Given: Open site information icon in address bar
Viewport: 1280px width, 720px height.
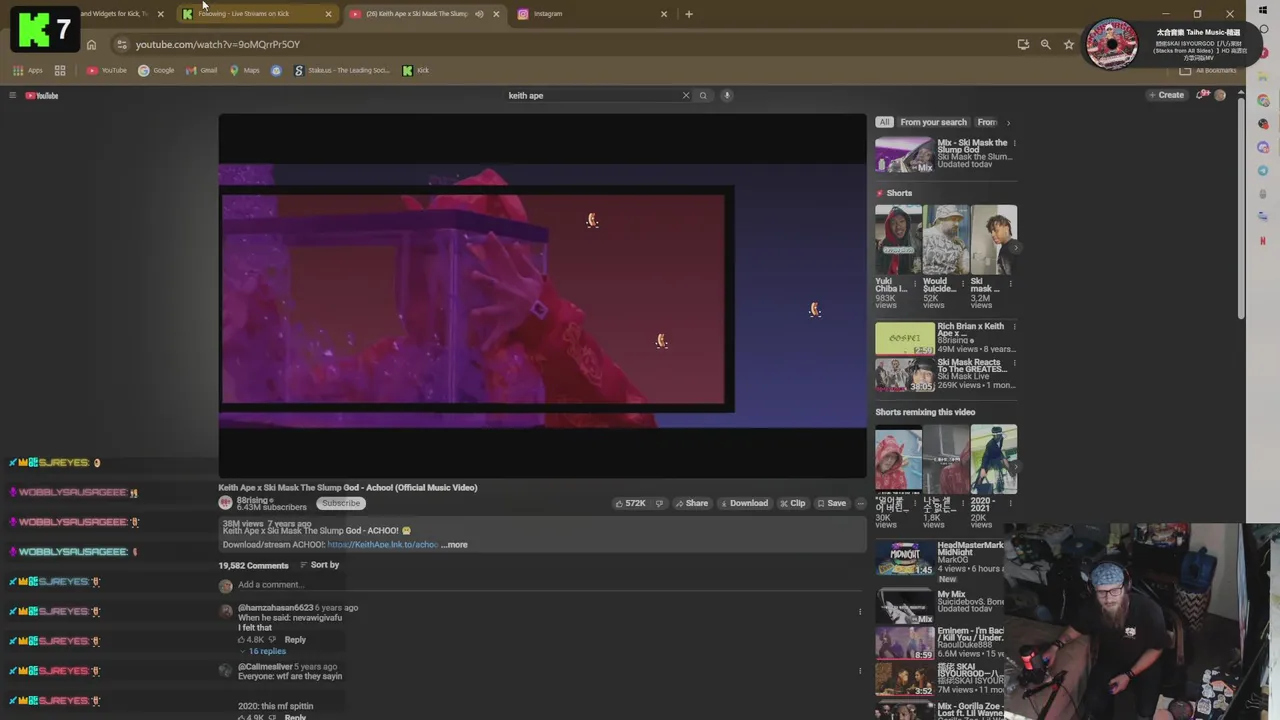Looking at the screenshot, I should [x=121, y=44].
